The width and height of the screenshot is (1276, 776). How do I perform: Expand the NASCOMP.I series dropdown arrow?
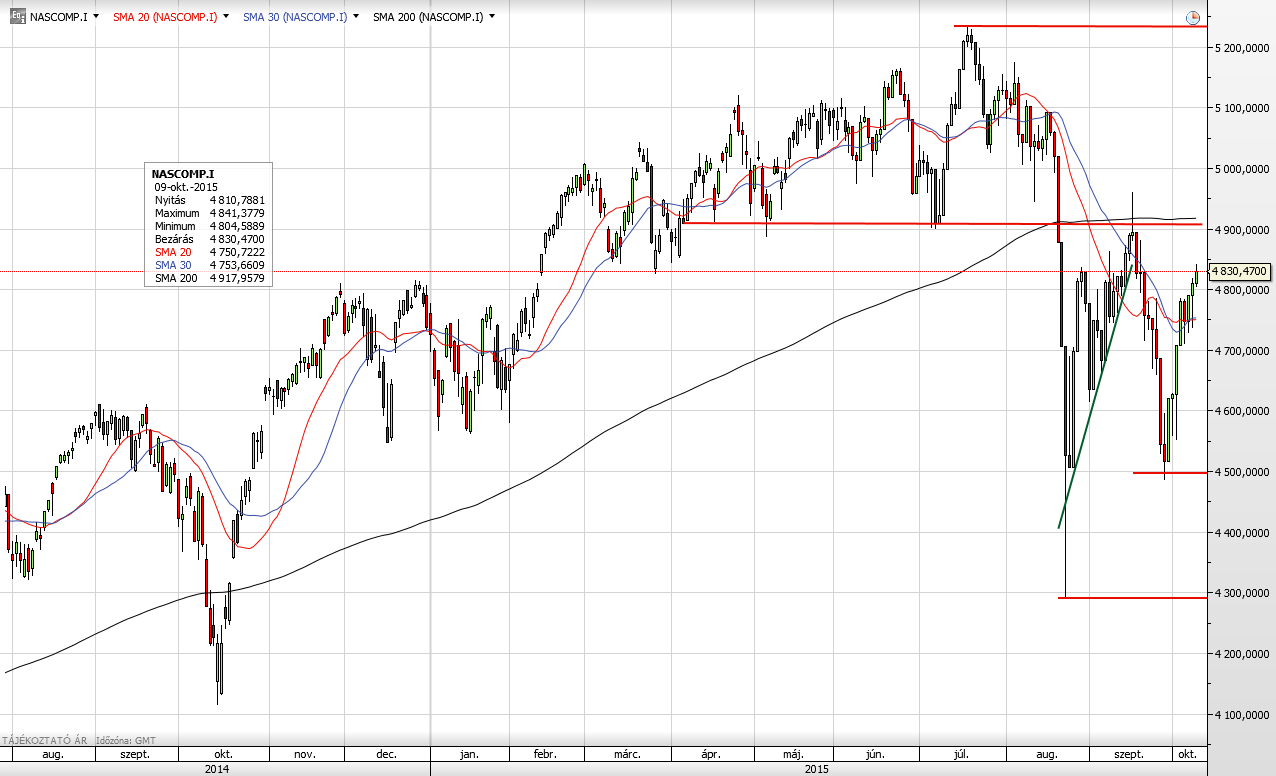[x=95, y=17]
